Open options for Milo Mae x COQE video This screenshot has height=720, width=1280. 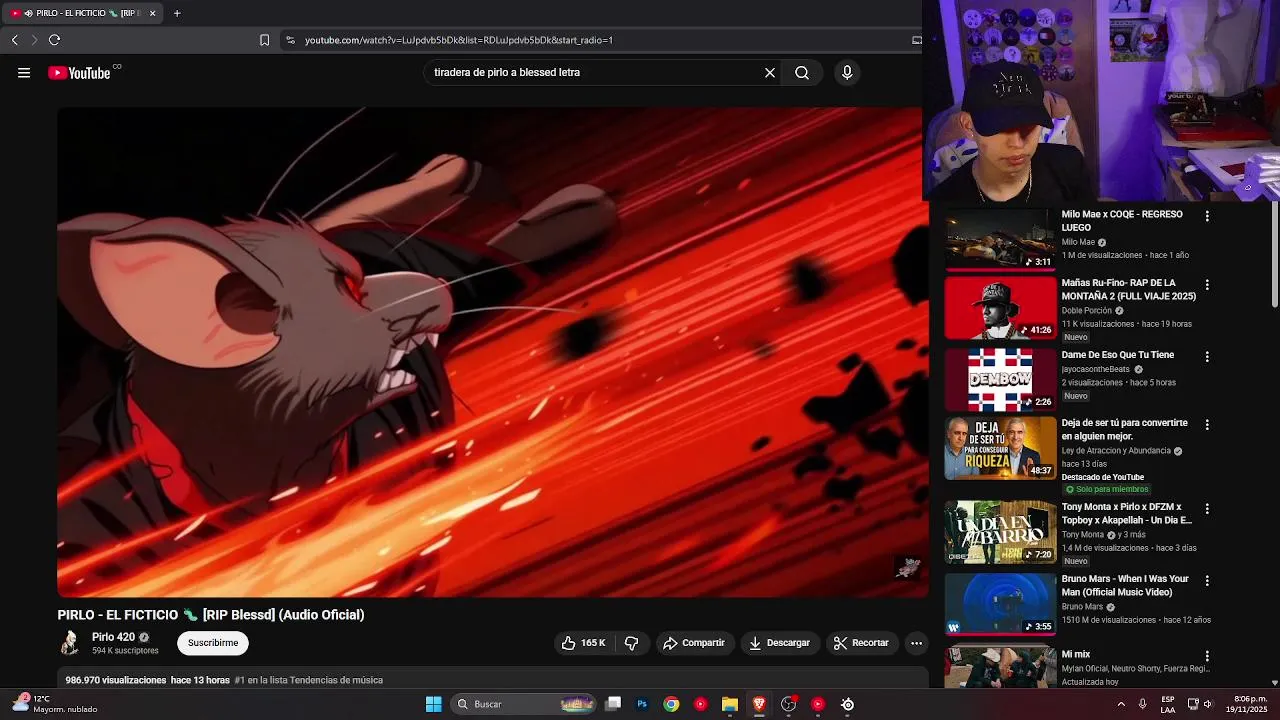coord(1207,216)
